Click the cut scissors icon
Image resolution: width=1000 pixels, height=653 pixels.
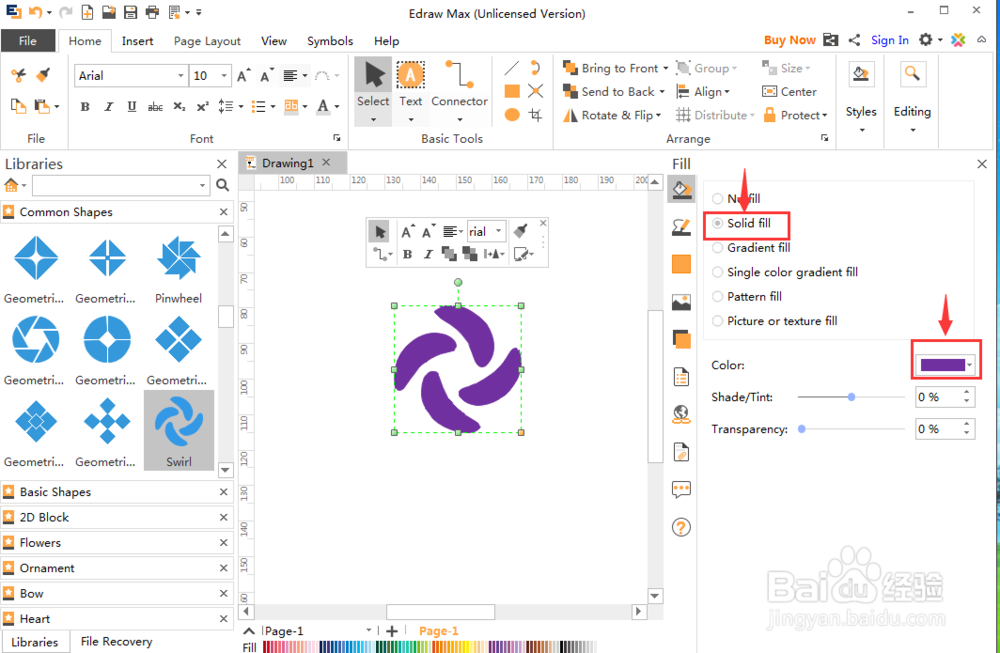click(18, 75)
